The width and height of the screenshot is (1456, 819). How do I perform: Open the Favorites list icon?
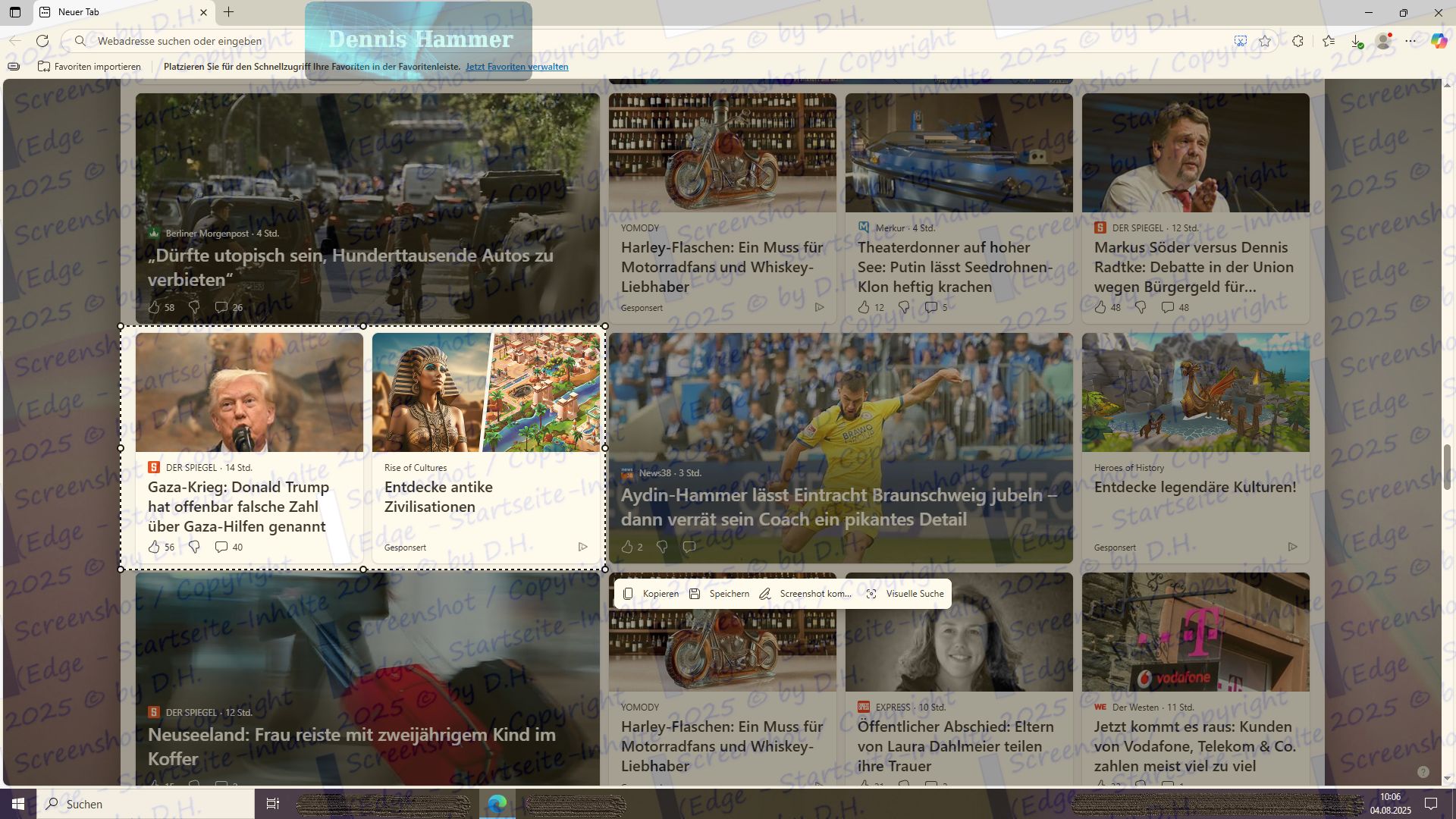coord(1329,41)
